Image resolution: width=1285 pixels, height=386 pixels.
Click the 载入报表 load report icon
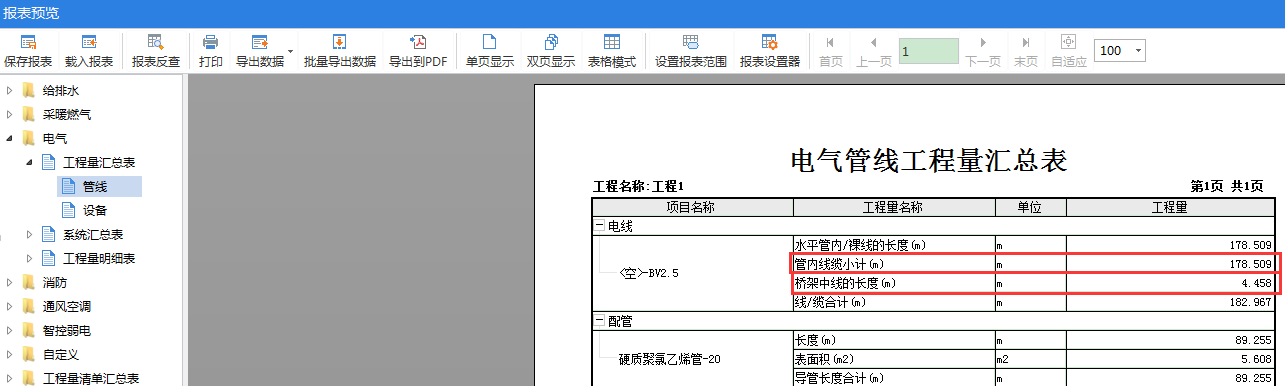click(89, 43)
